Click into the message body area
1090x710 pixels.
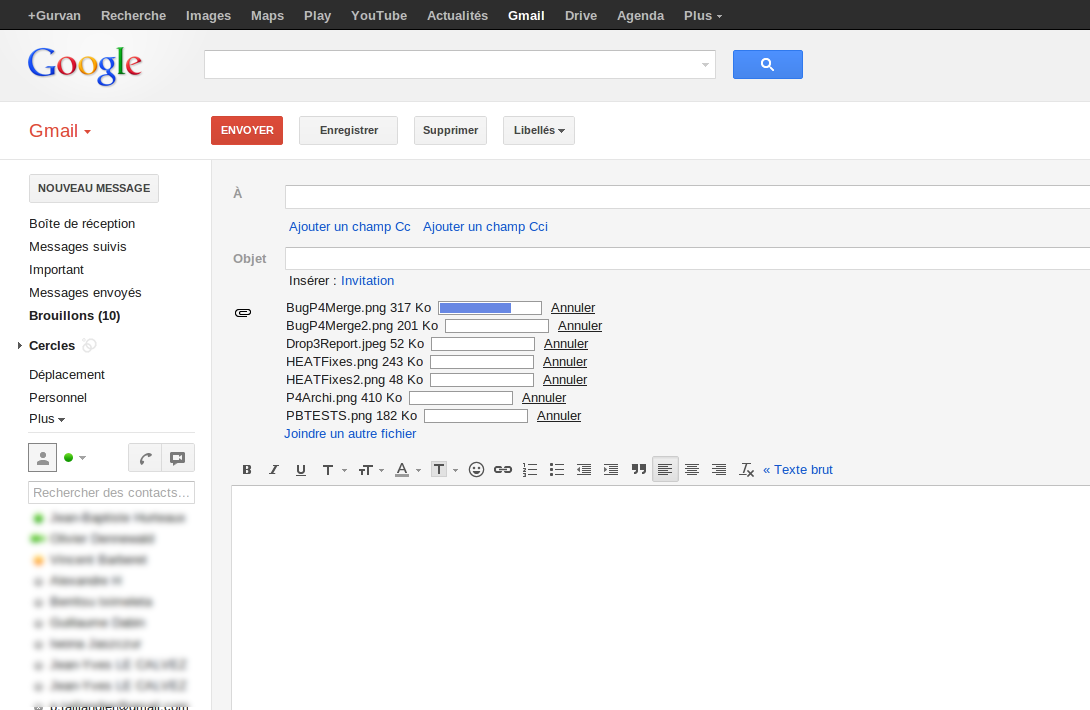660,597
